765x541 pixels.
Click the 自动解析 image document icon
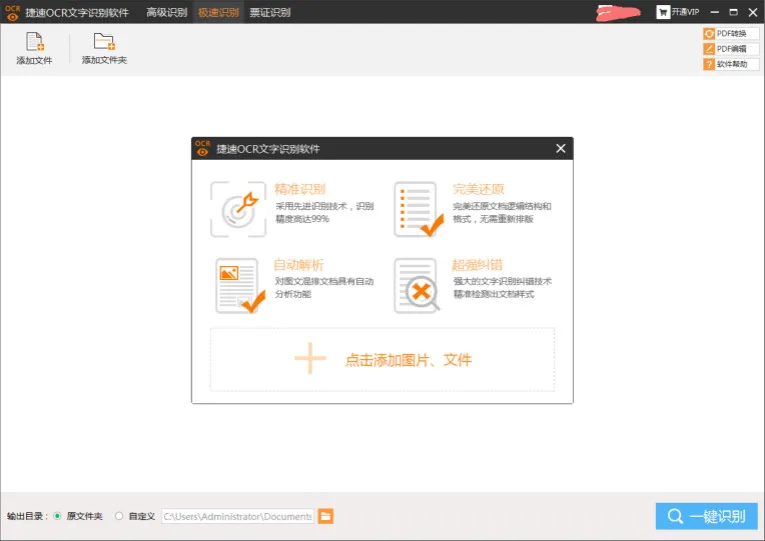pos(238,286)
